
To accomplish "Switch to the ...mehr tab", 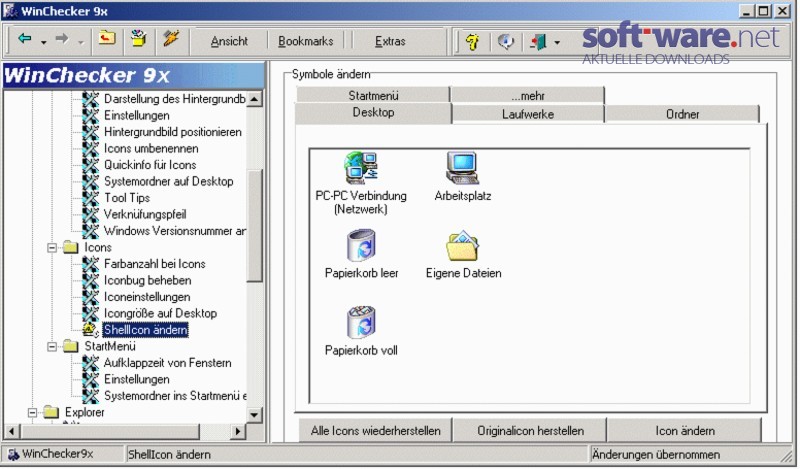I will 528,95.
